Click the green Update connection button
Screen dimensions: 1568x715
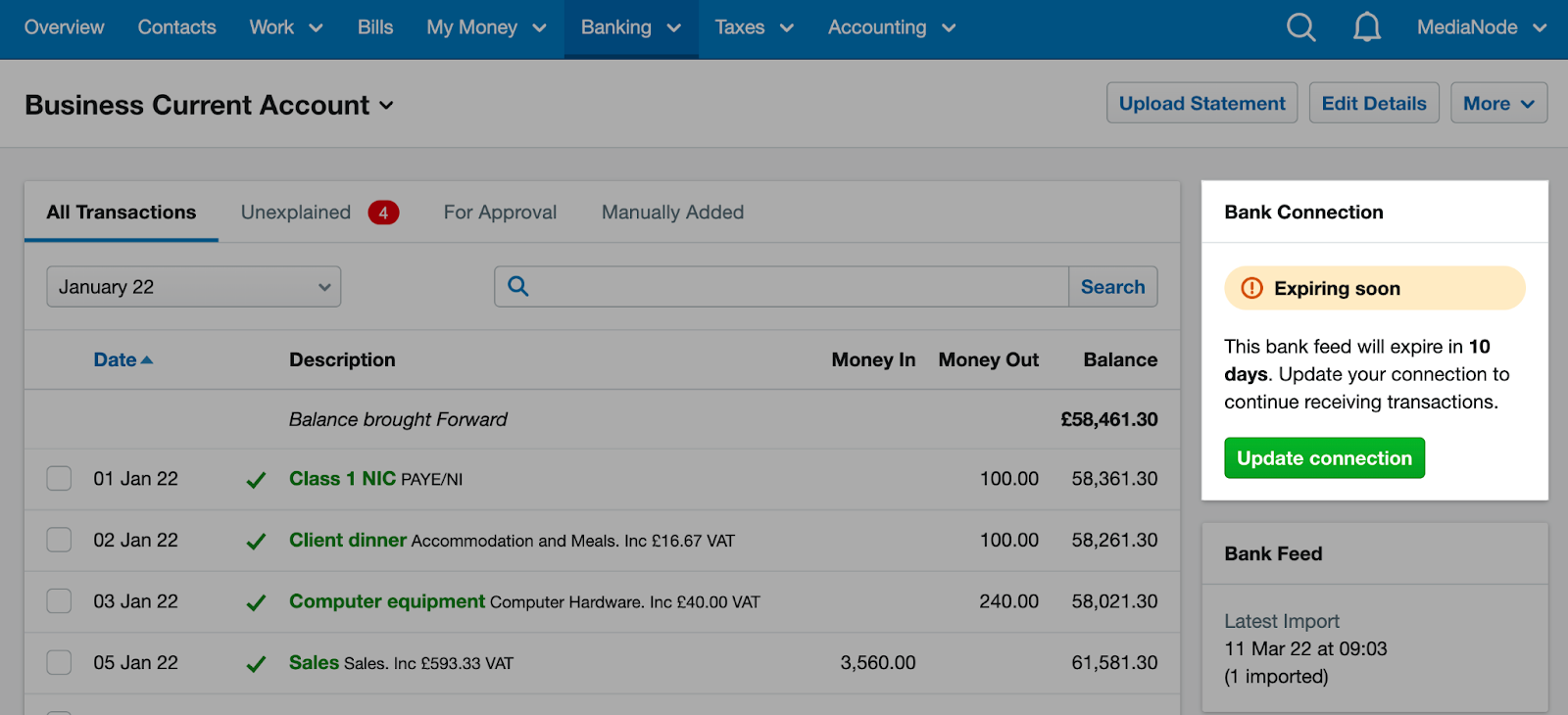pos(1324,458)
